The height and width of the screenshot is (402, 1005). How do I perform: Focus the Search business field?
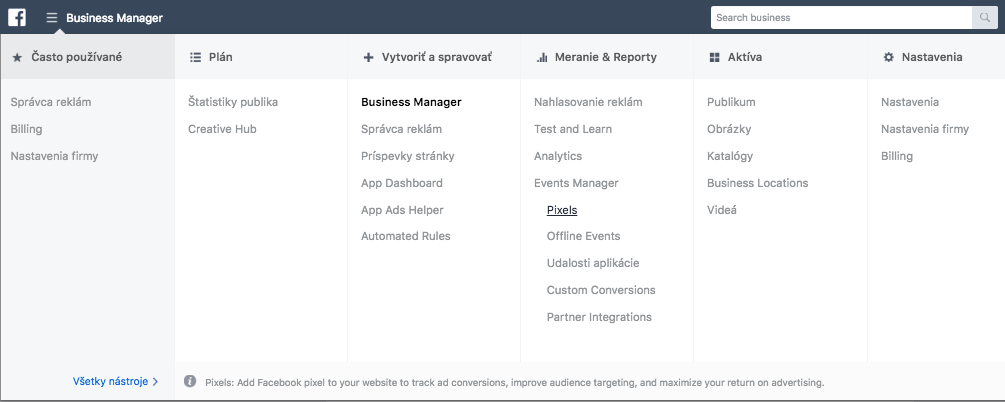click(841, 17)
